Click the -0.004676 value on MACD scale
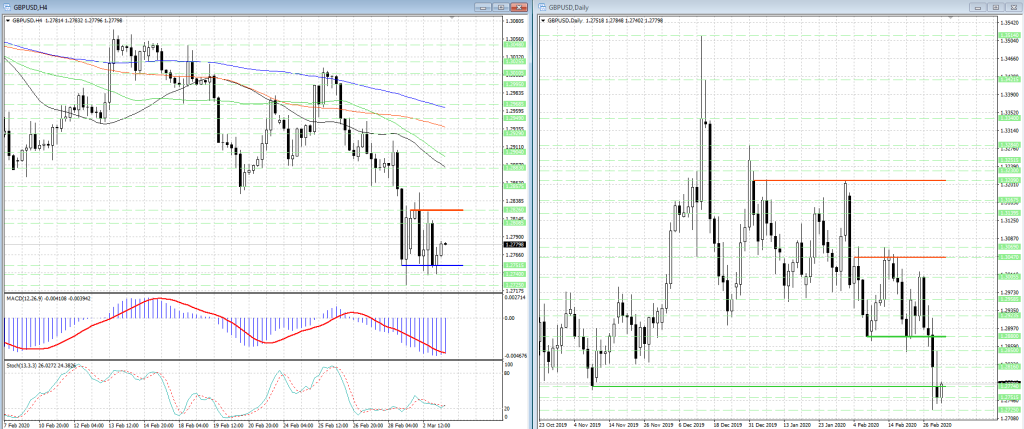This screenshot has height=429, width=1024. [516, 356]
